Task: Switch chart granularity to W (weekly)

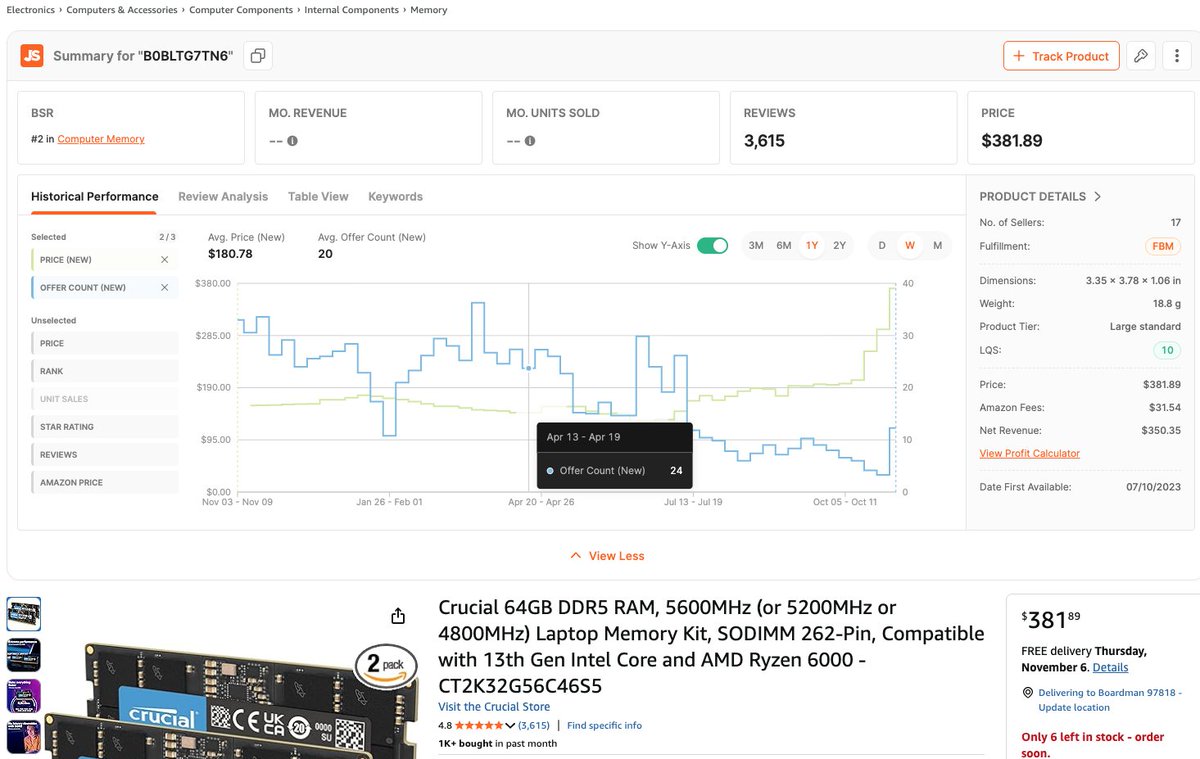Action: pos(910,246)
